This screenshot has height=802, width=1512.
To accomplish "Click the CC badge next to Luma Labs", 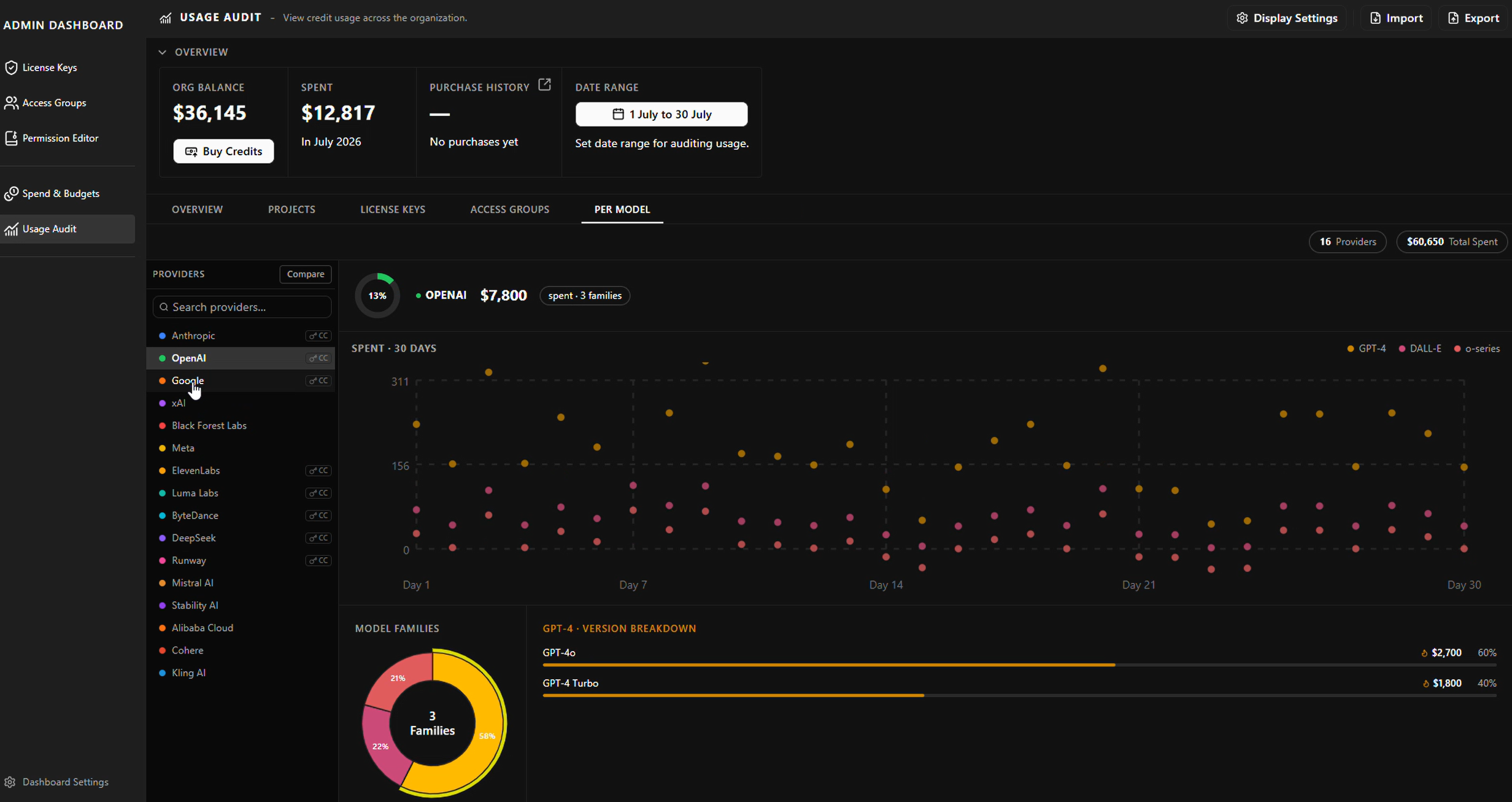I will coord(318,493).
